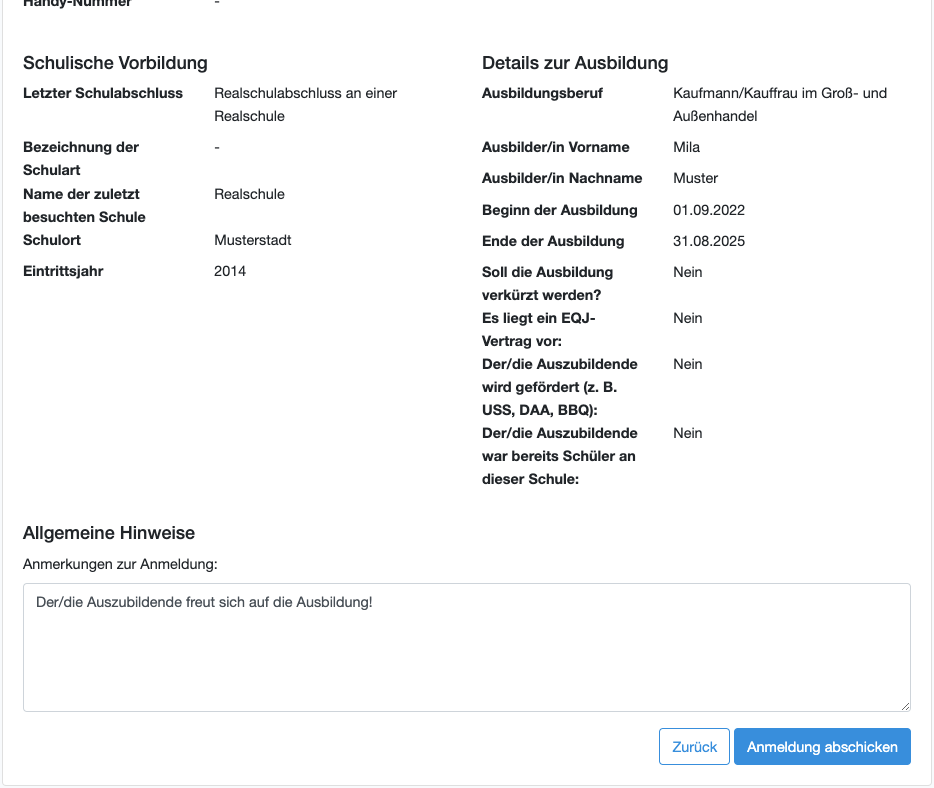This screenshot has height=788, width=934.
Task: Click the Details zur Ausbildung heading
Action: [574, 63]
